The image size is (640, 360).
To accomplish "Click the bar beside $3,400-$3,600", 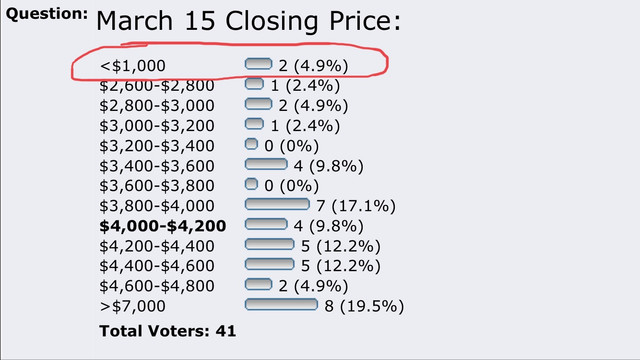I will pos(266,164).
